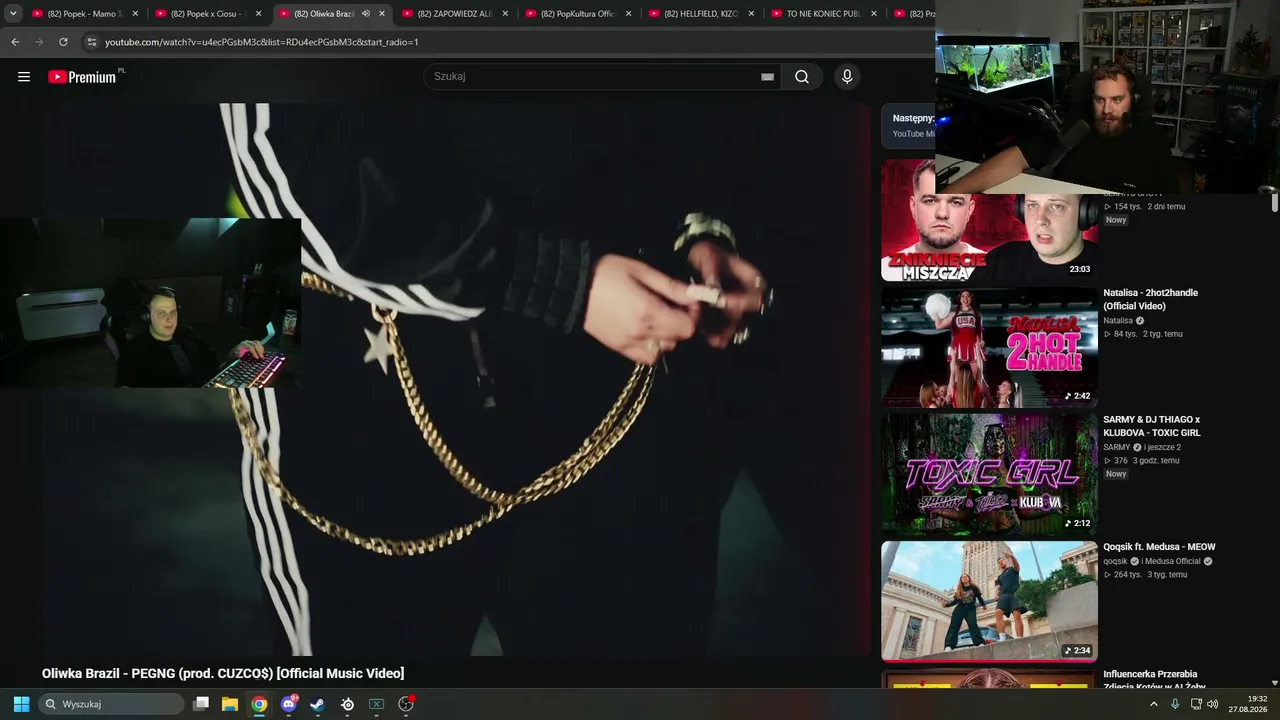Close the HELLFIELD, KIZO tab
The image size is (1280, 720).
(x=751, y=14)
